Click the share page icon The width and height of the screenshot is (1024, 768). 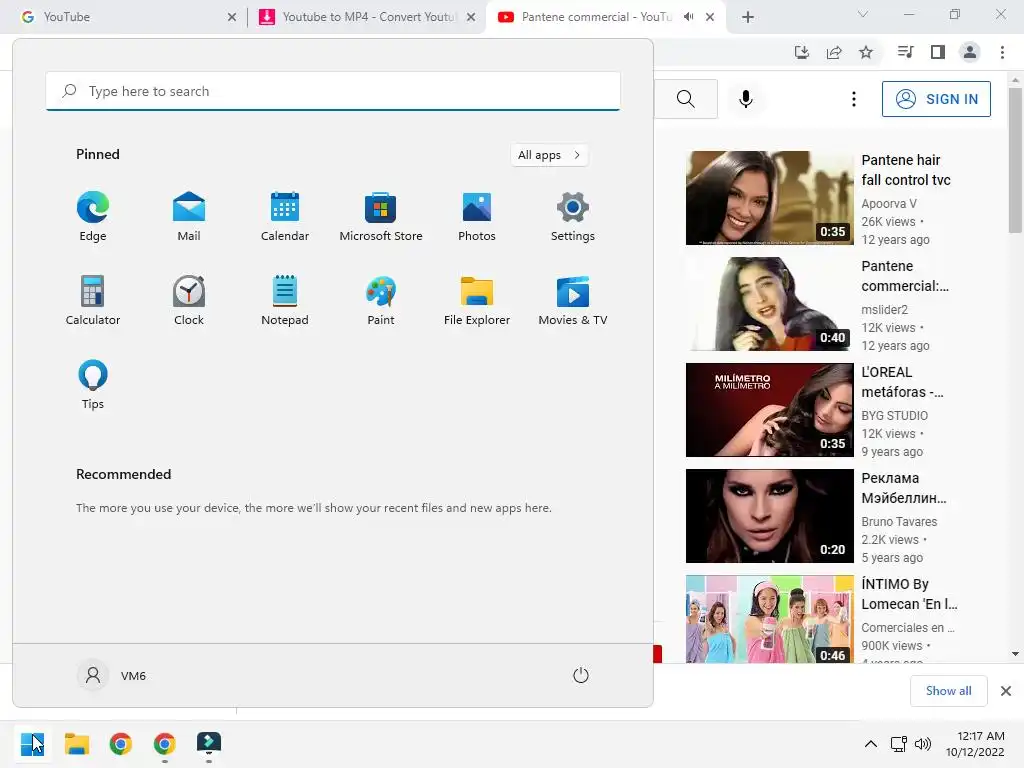[834, 52]
